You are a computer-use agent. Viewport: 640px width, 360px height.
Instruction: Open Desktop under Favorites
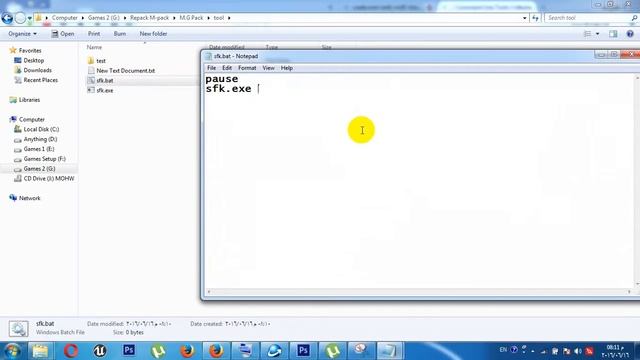click(x=33, y=60)
